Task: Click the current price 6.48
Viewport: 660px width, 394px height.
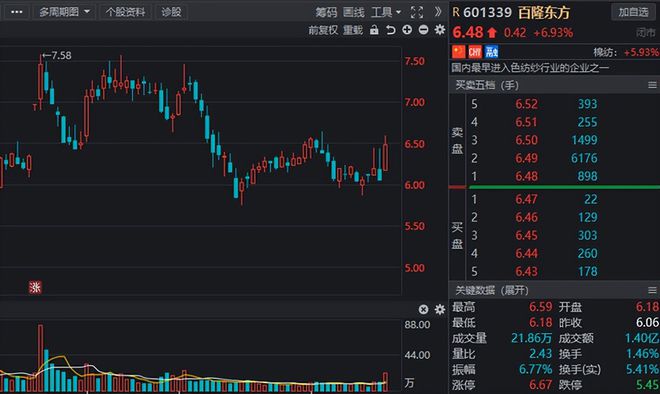Action: click(468, 32)
